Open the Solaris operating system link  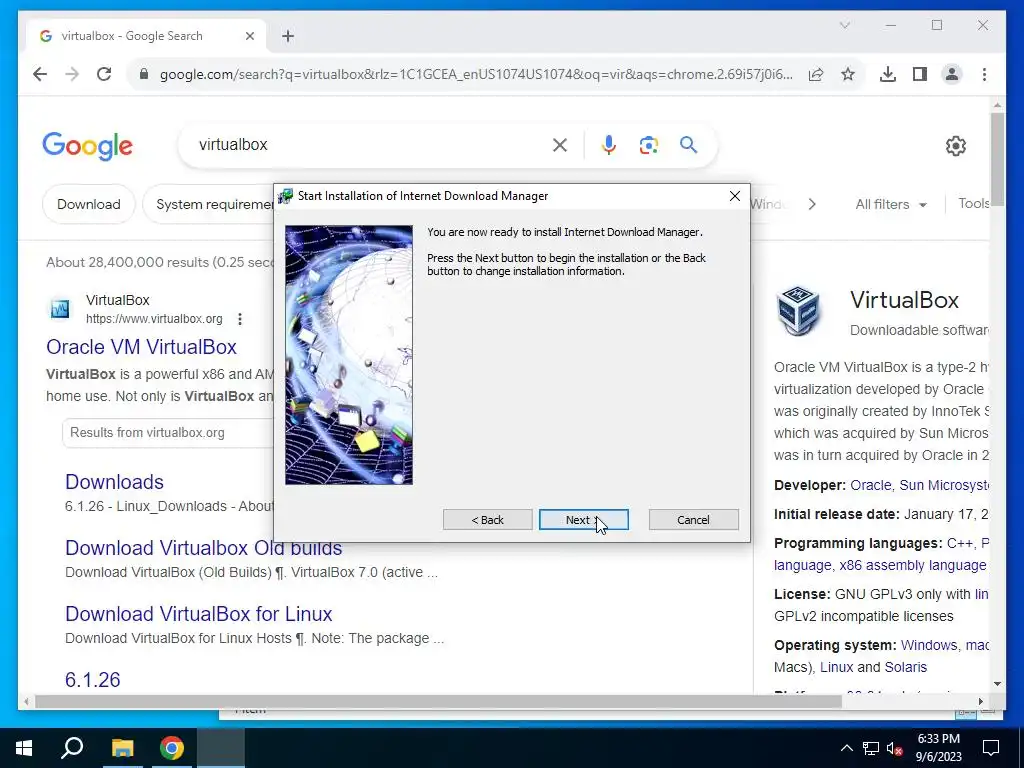coord(905,667)
